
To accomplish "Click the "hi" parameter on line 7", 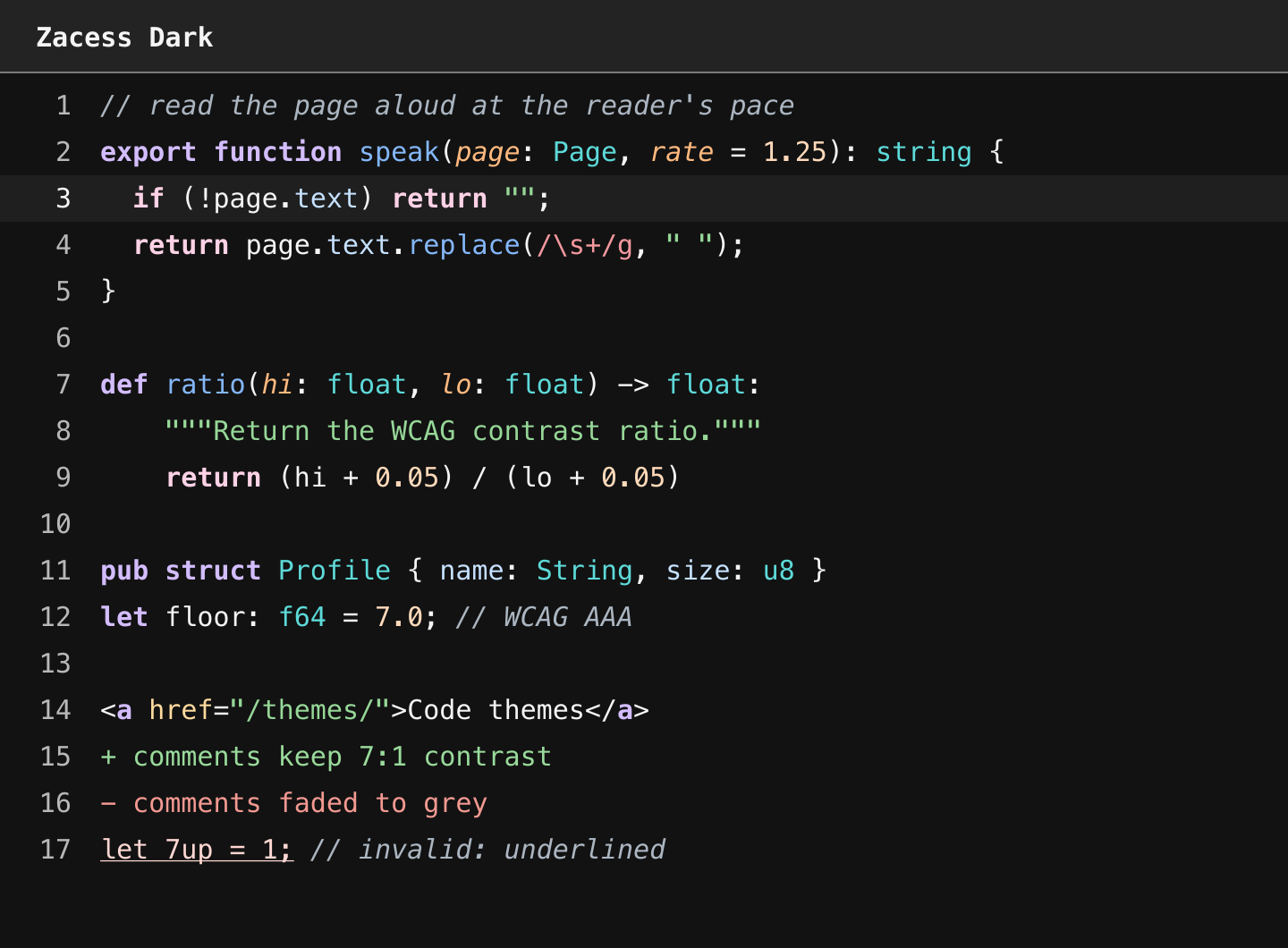I will coord(277,385).
